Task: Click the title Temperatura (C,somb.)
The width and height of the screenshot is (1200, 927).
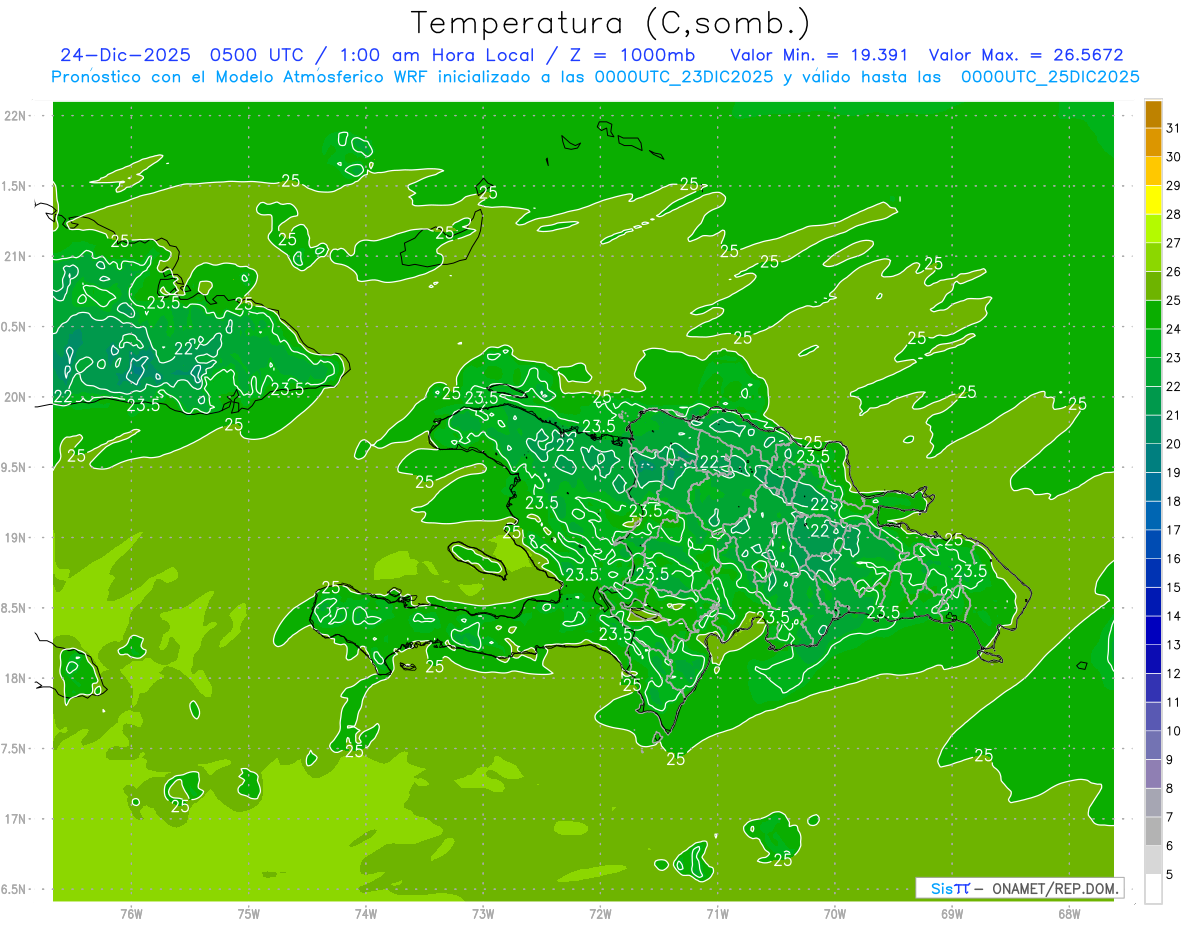Action: click(x=611, y=23)
